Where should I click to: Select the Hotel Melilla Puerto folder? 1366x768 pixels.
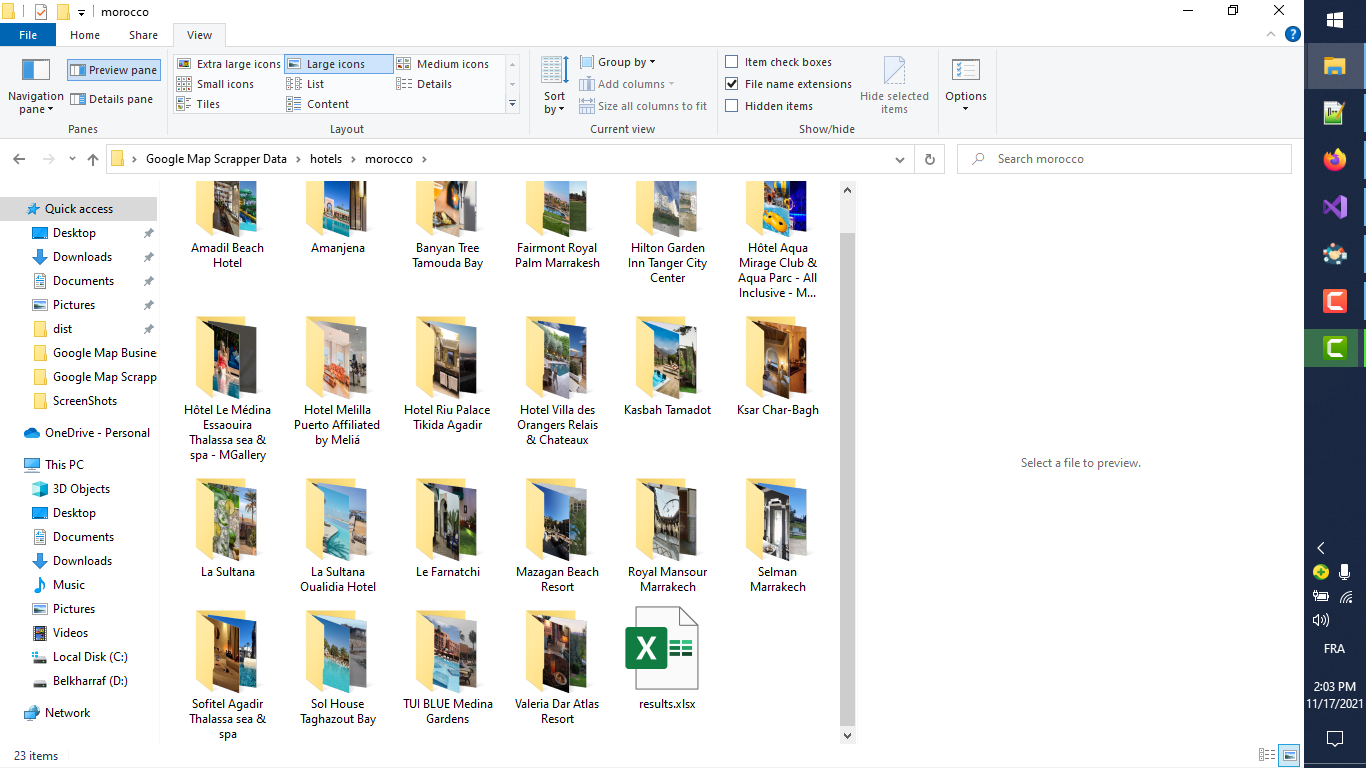click(x=338, y=382)
